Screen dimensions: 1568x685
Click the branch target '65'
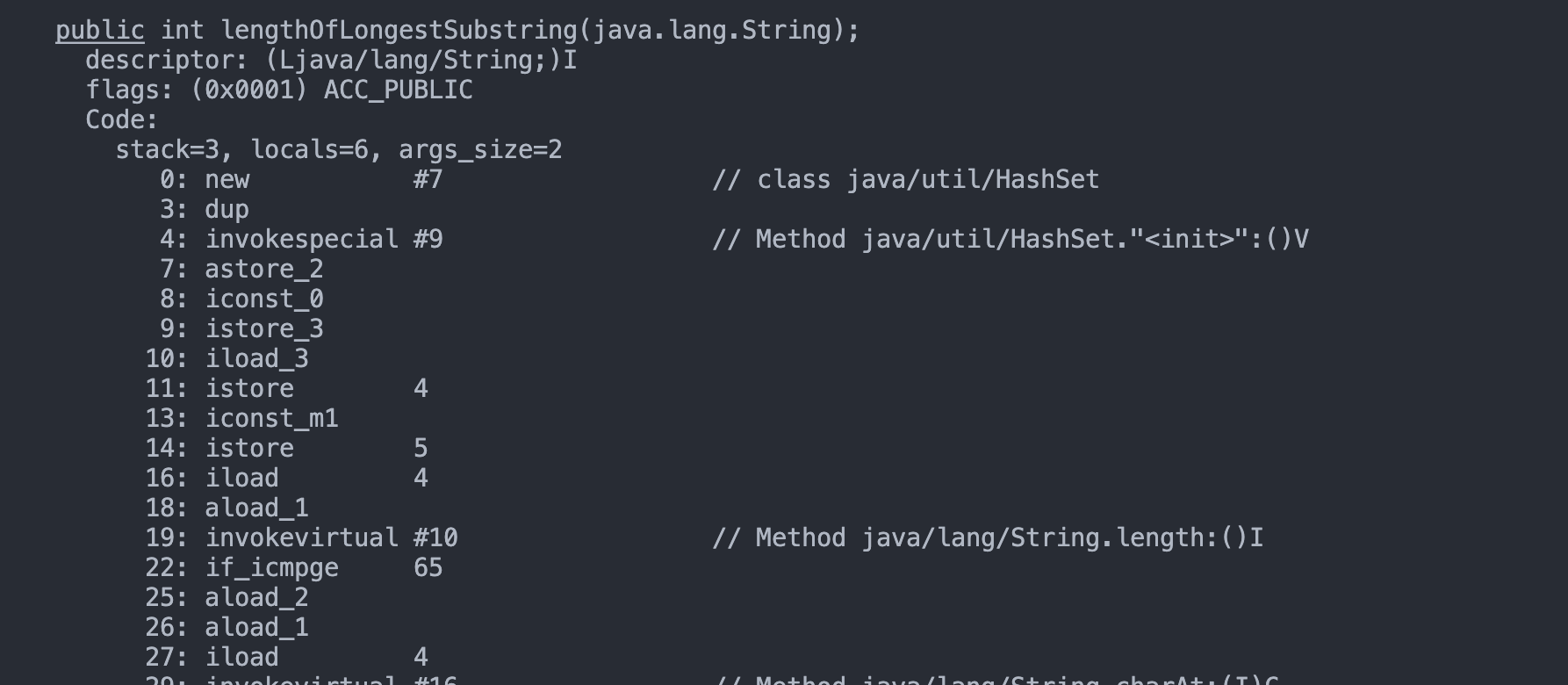click(428, 568)
